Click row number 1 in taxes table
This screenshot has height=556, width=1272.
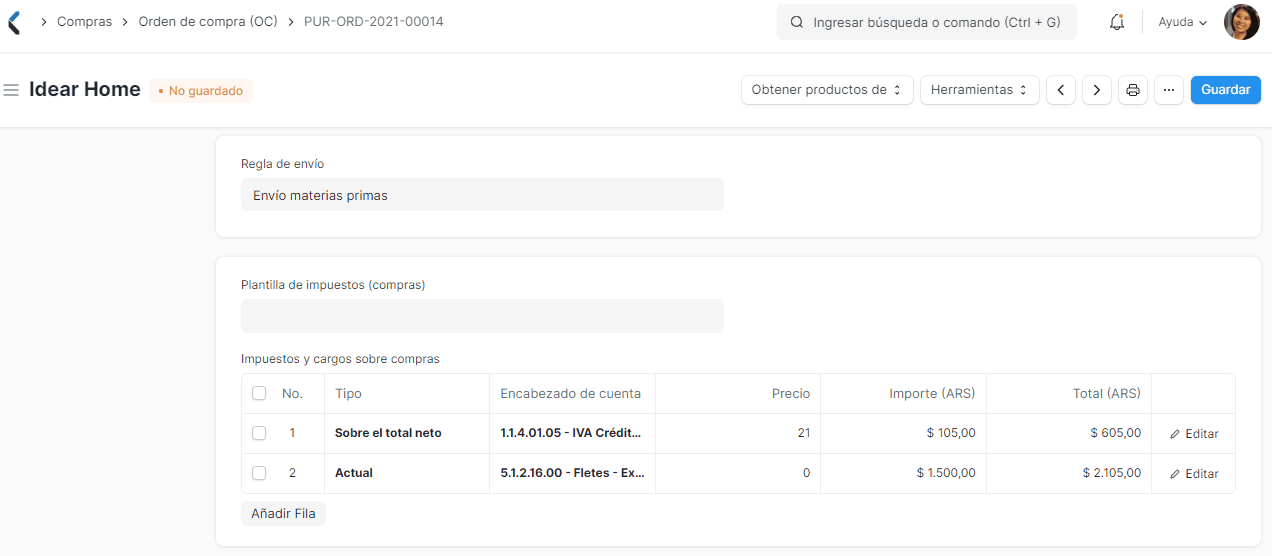coord(292,434)
